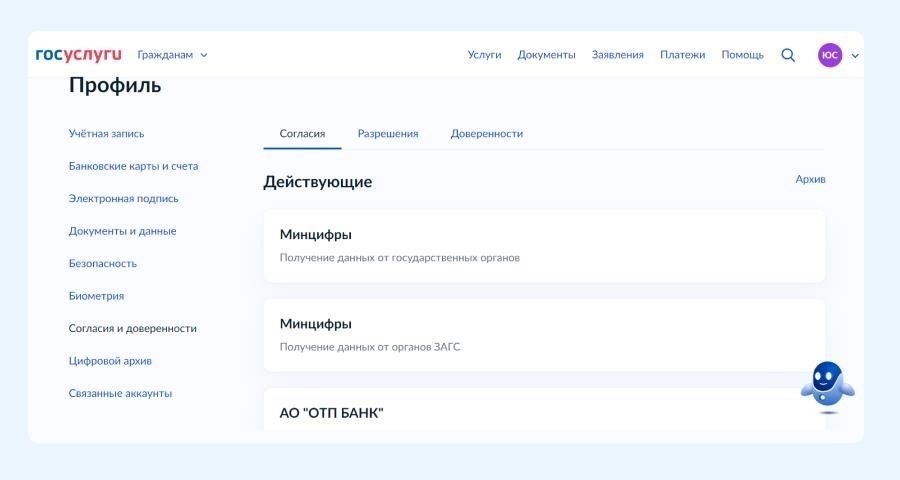Open the robot assistant chat

[827, 387]
